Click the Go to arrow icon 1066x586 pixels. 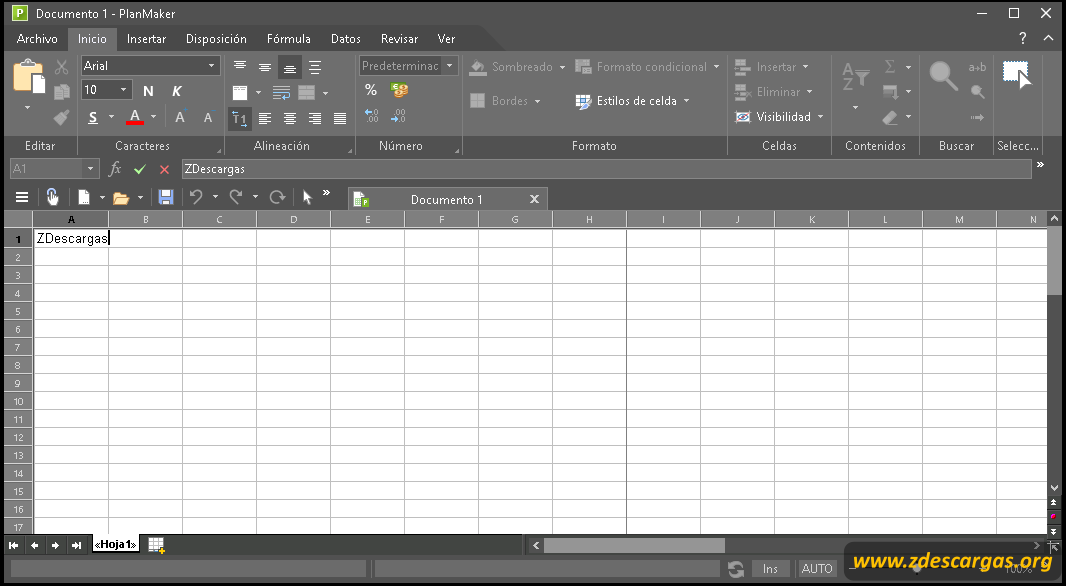pos(977,117)
